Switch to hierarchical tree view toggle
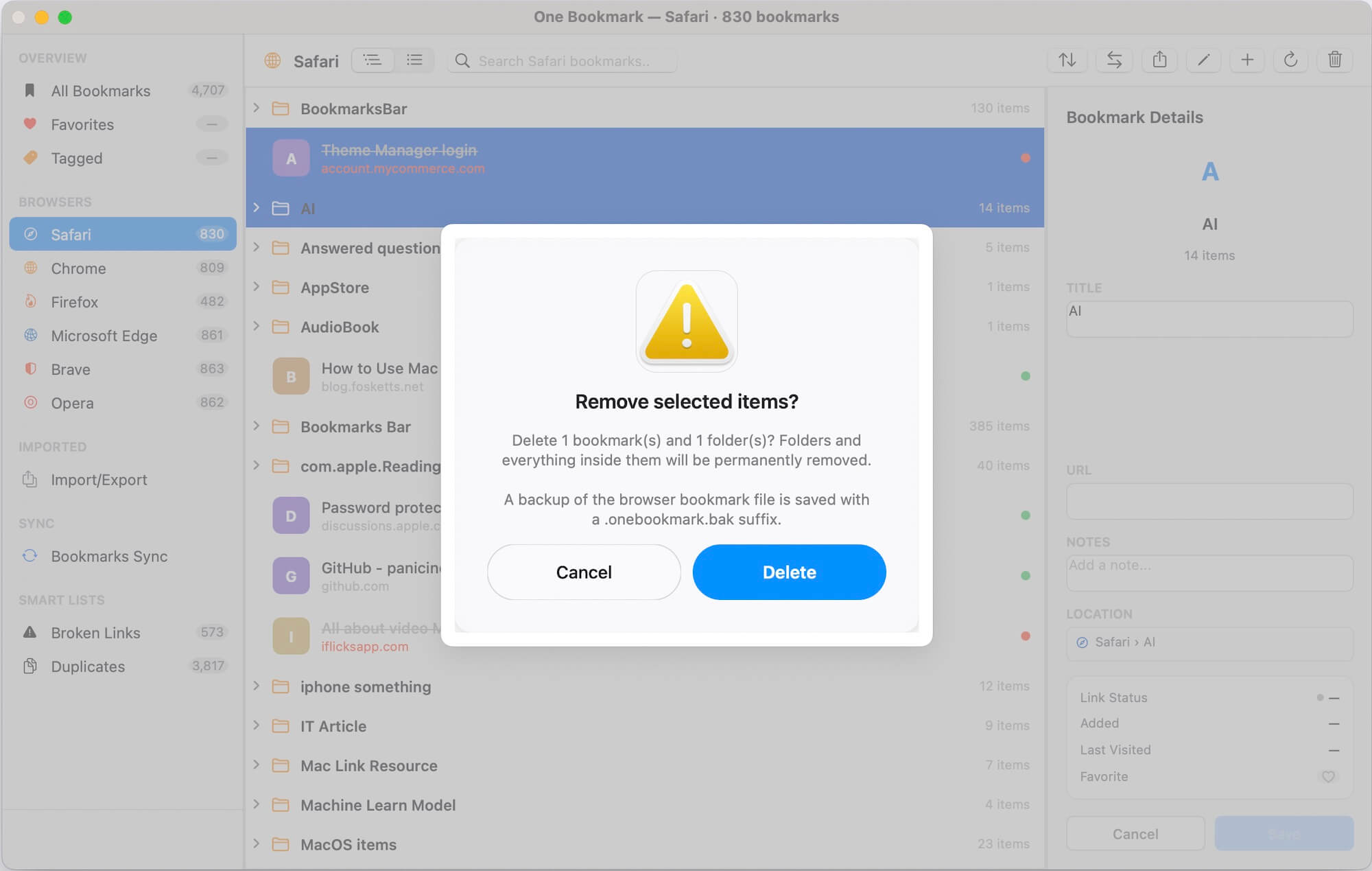 pos(372,60)
